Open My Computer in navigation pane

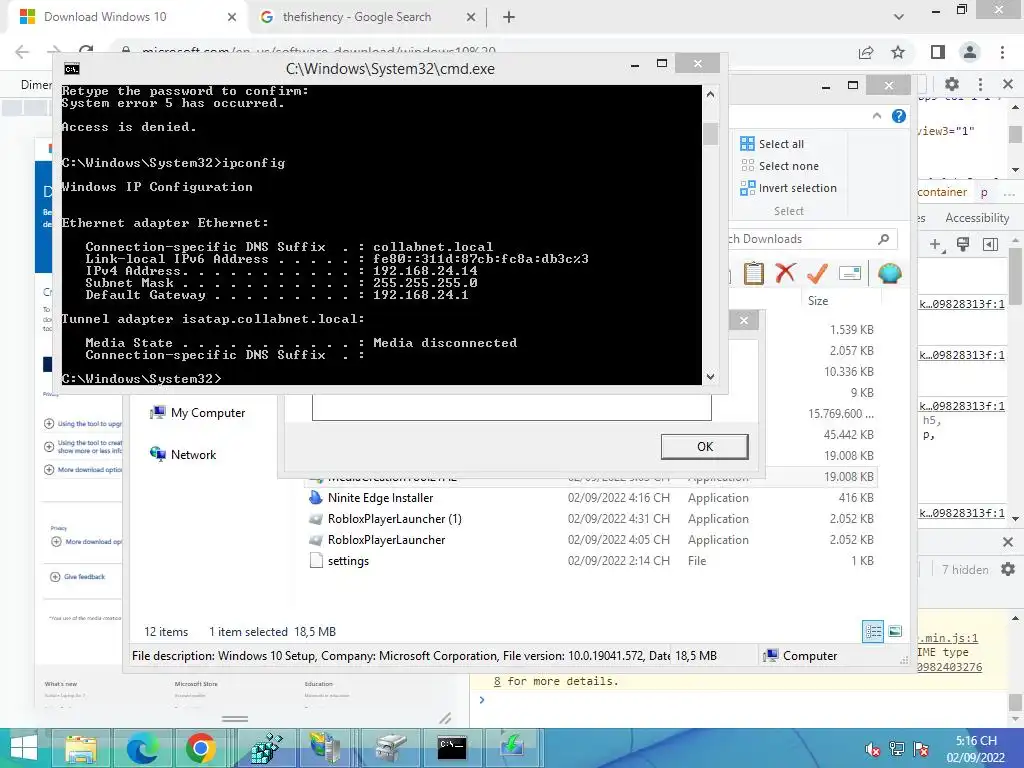[x=198, y=413]
